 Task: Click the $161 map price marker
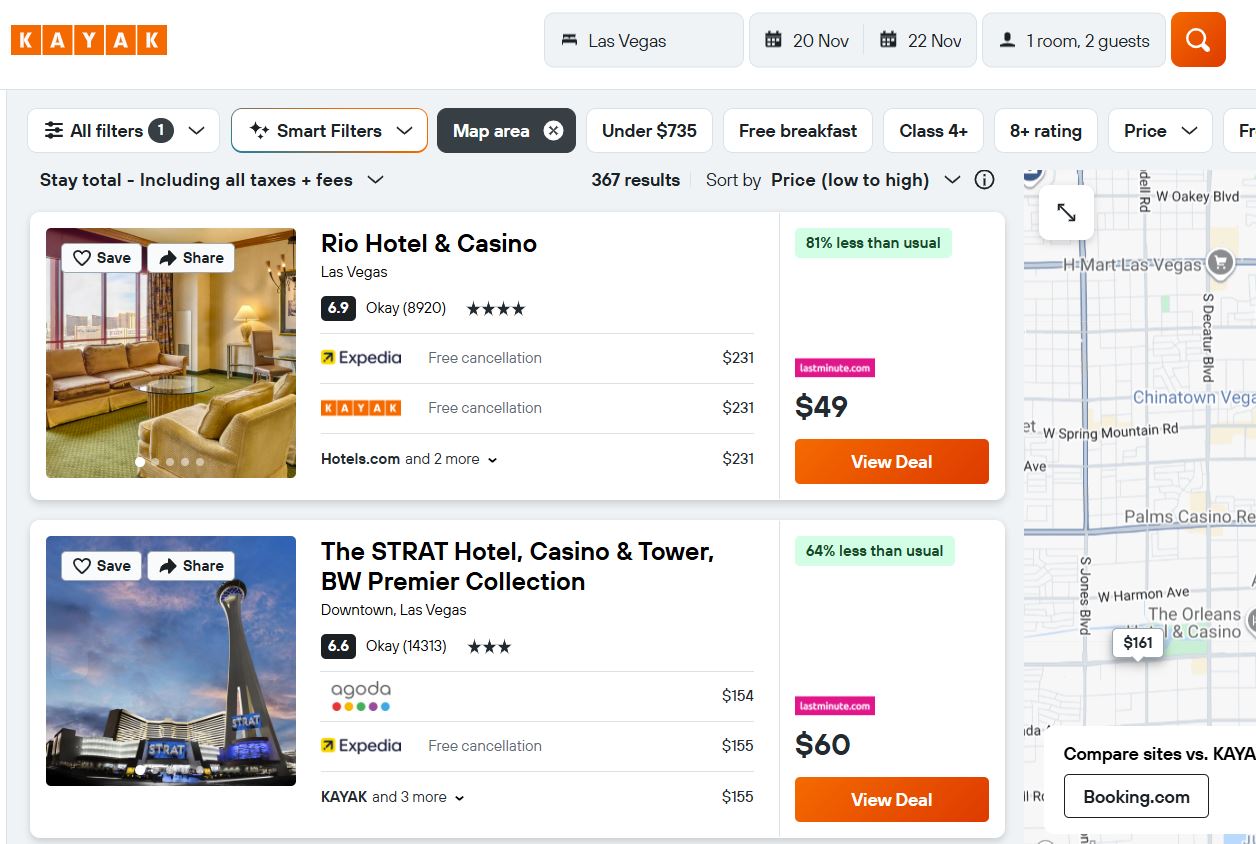1137,643
